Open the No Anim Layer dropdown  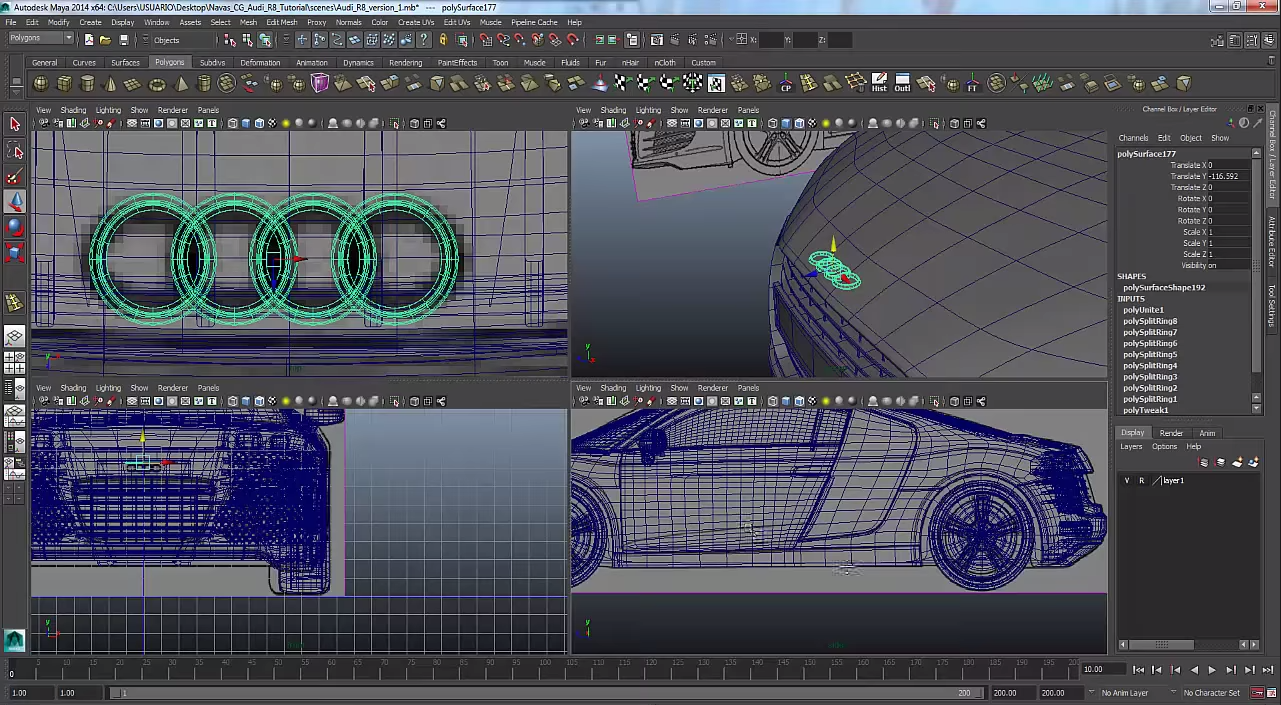click(1125, 693)
